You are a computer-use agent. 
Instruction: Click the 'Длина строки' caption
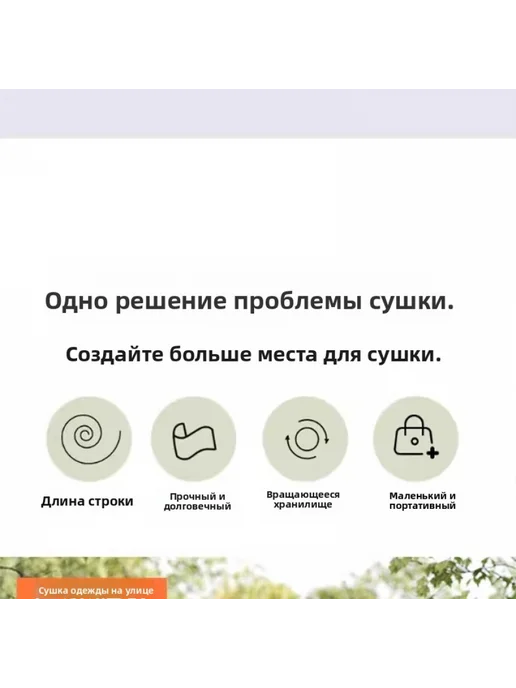point(87,502)
